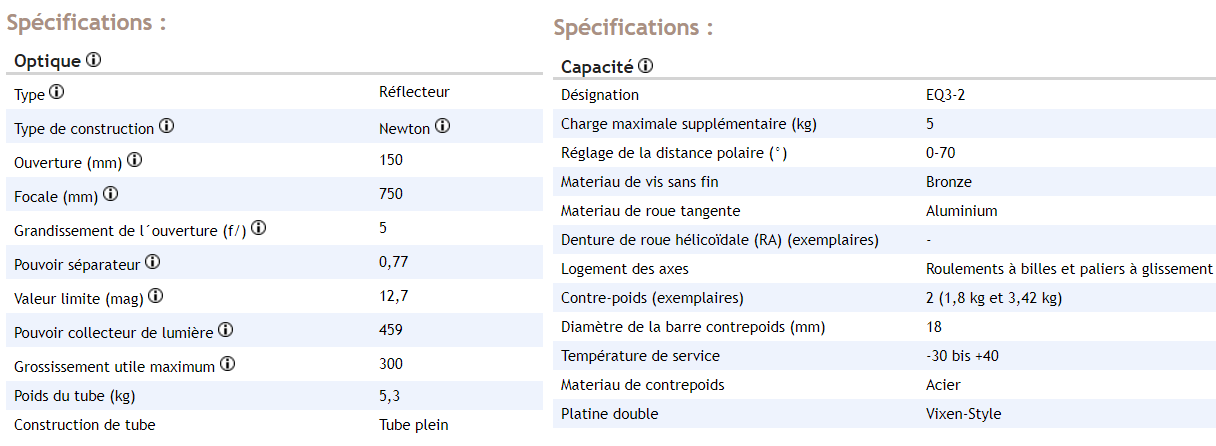Click info icon beside Ouverture (mm)

click(134, 161)
